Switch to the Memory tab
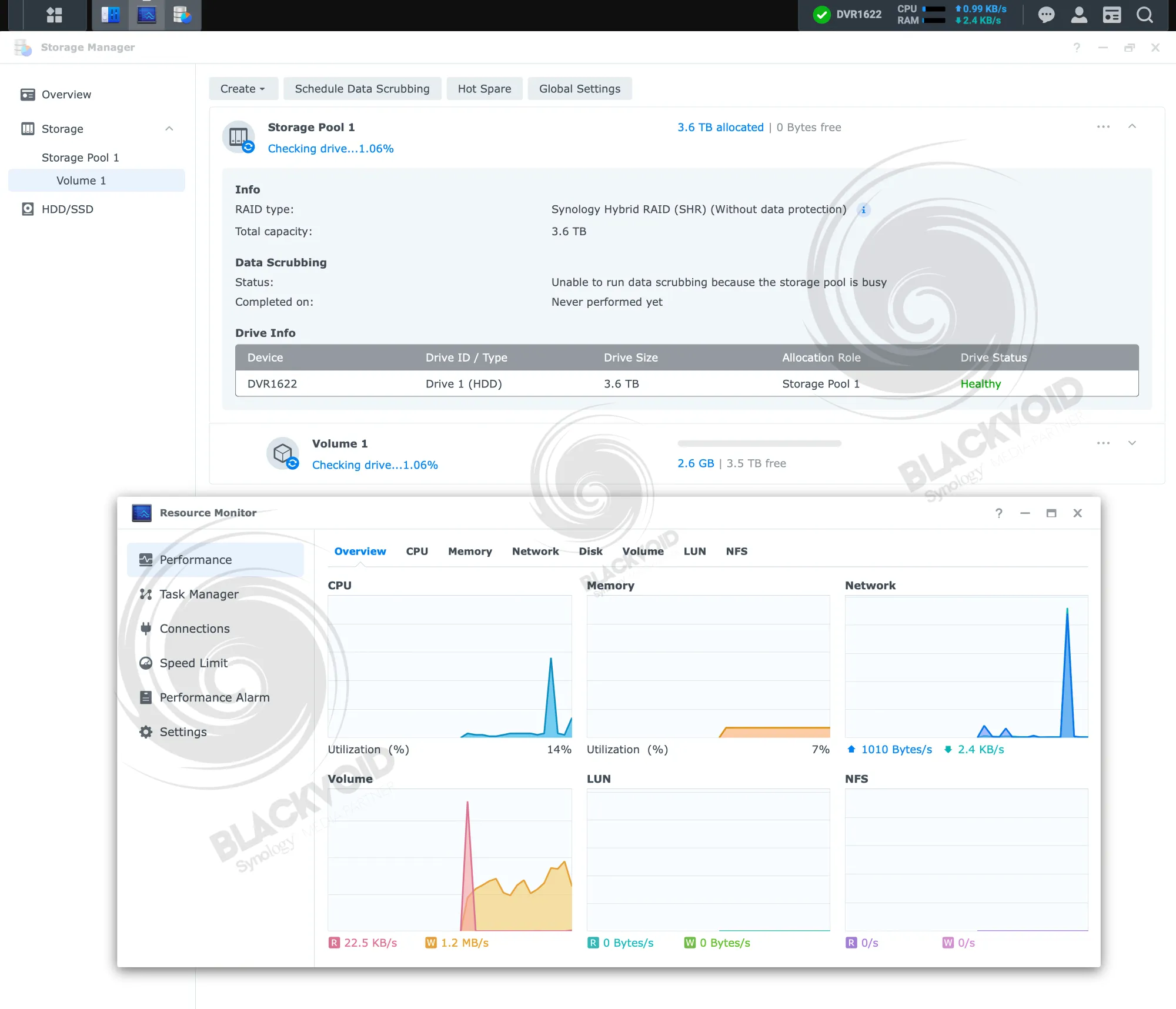This screenshot has width=1176, height=1009. [470, 552]
